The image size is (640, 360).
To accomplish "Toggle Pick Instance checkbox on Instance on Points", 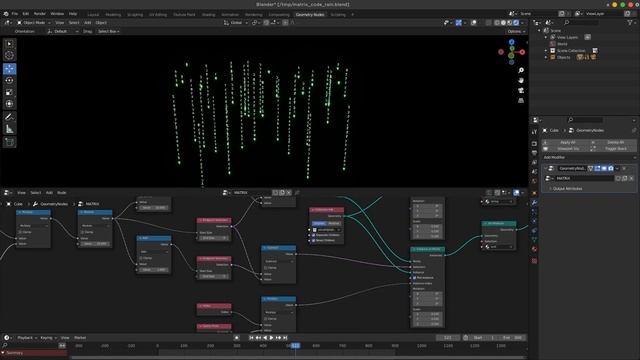I will coord(414,278).
